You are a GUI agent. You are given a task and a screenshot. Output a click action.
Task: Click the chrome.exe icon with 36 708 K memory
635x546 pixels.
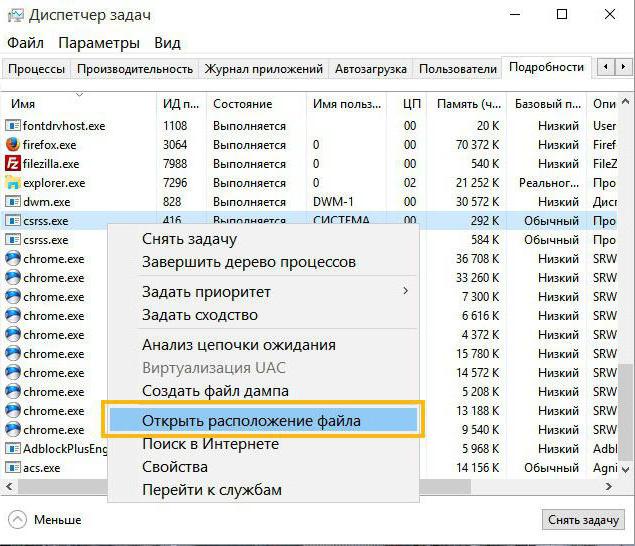(x=13, y=258)
